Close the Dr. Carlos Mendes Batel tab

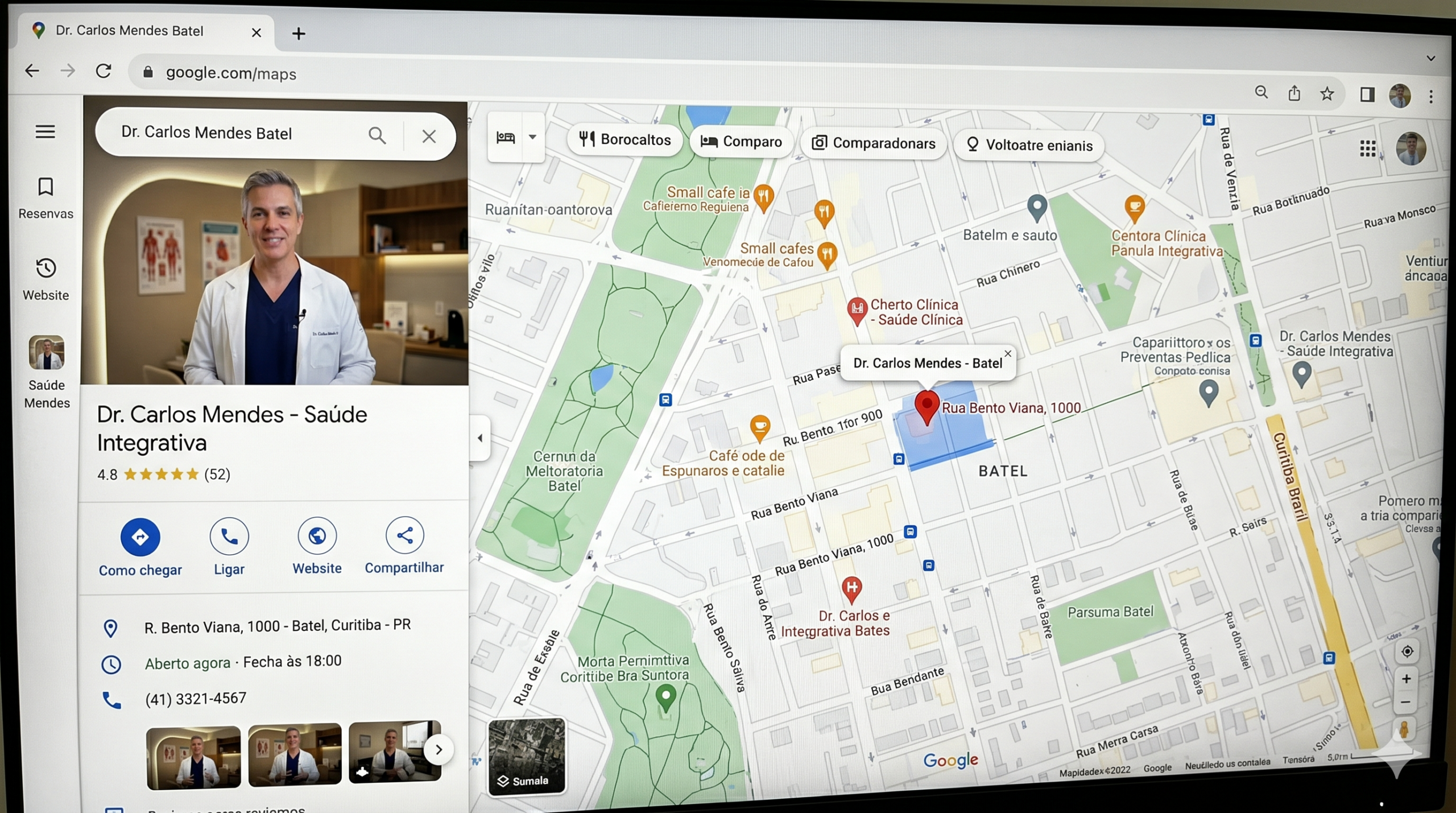[x=257, y=32]
